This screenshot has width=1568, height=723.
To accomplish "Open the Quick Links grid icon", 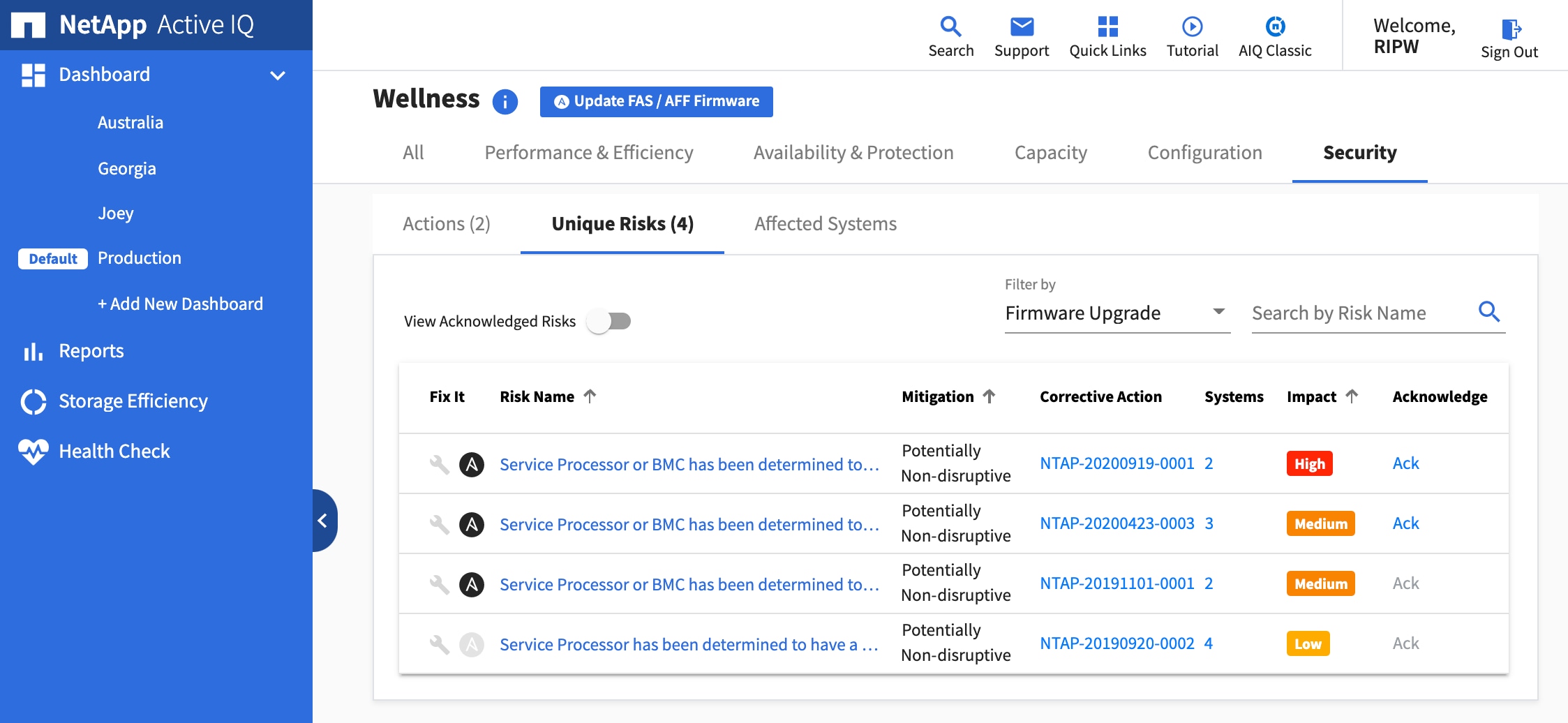I will point(1107,27).
